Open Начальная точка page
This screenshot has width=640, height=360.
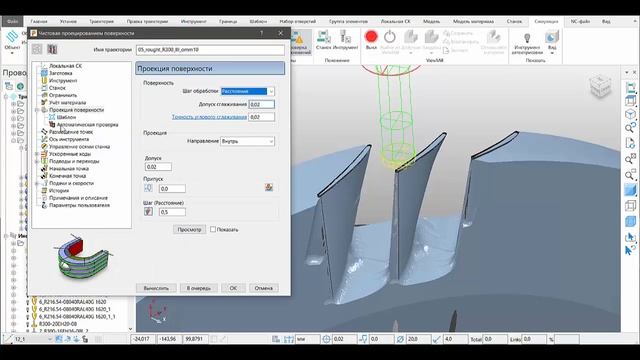pos(69,169)
